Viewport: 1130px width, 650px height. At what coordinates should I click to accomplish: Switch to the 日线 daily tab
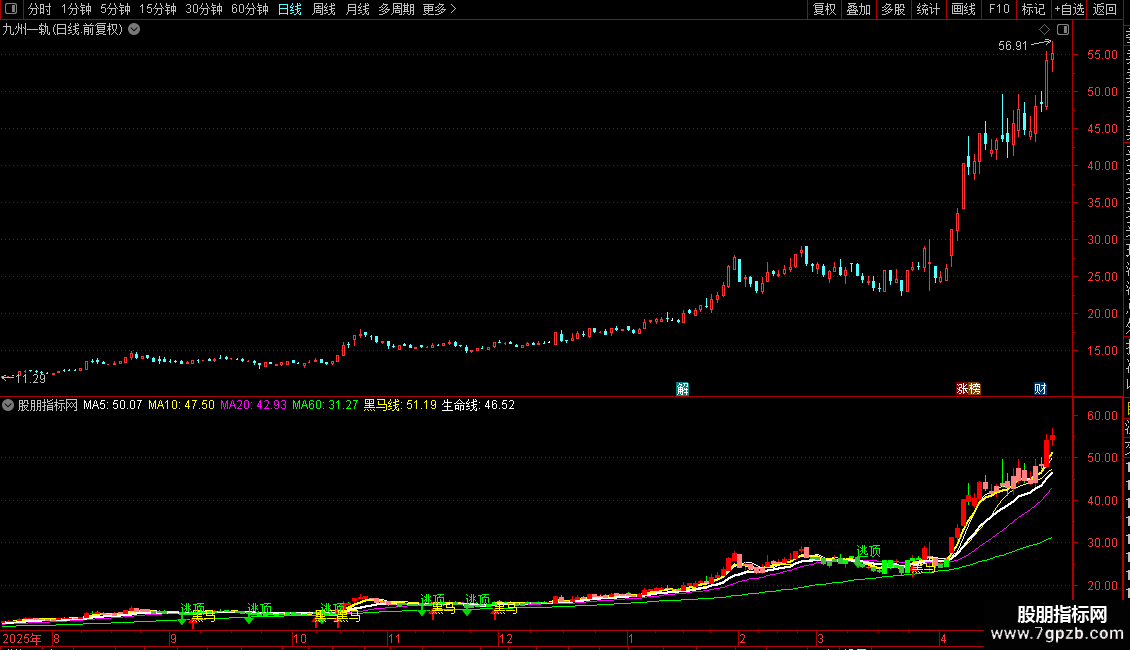coord(290,9)
